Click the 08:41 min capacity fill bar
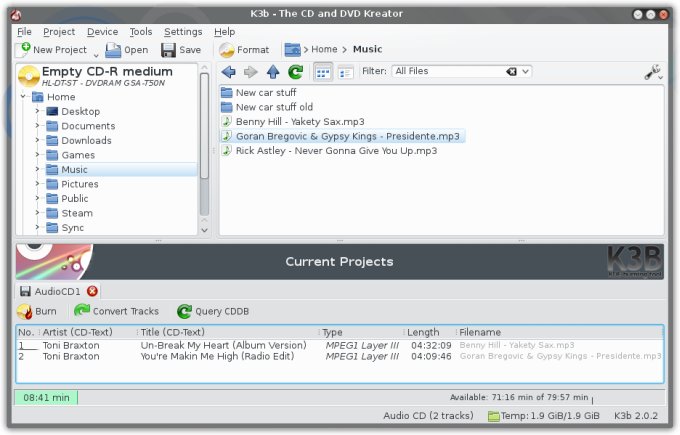680x435 pixels. [x=46, y=397]
